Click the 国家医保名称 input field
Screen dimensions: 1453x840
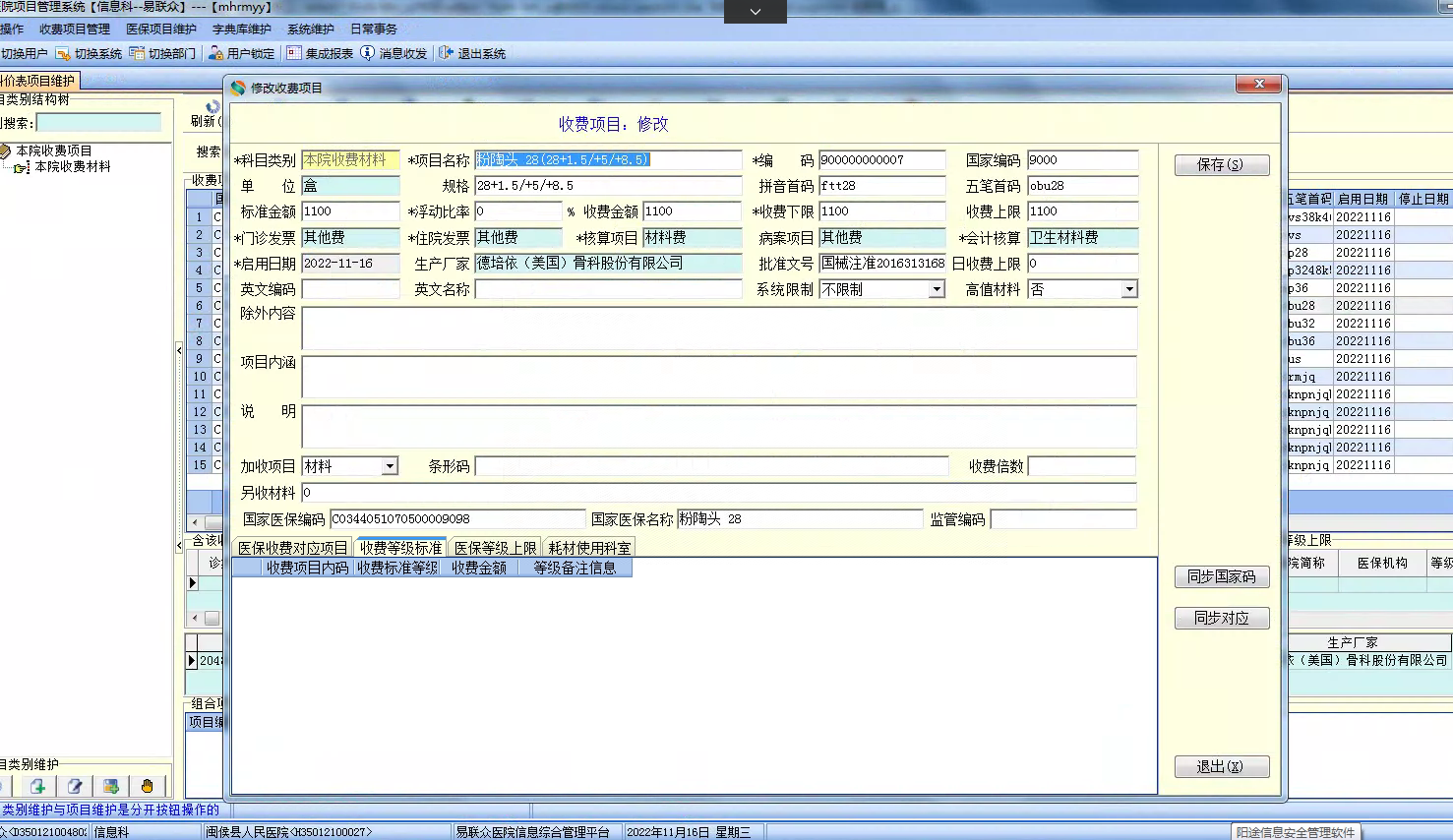click(x=800, y=518)
